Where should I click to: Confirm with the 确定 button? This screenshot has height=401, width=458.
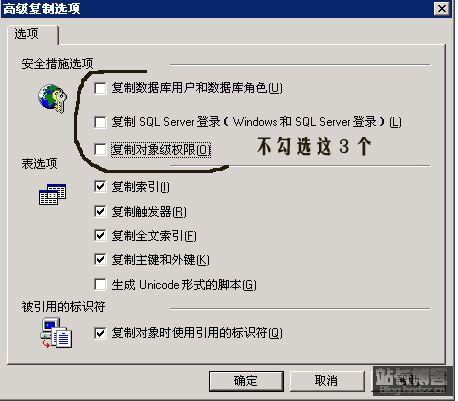pyautogui.click(x=246, y=381)
